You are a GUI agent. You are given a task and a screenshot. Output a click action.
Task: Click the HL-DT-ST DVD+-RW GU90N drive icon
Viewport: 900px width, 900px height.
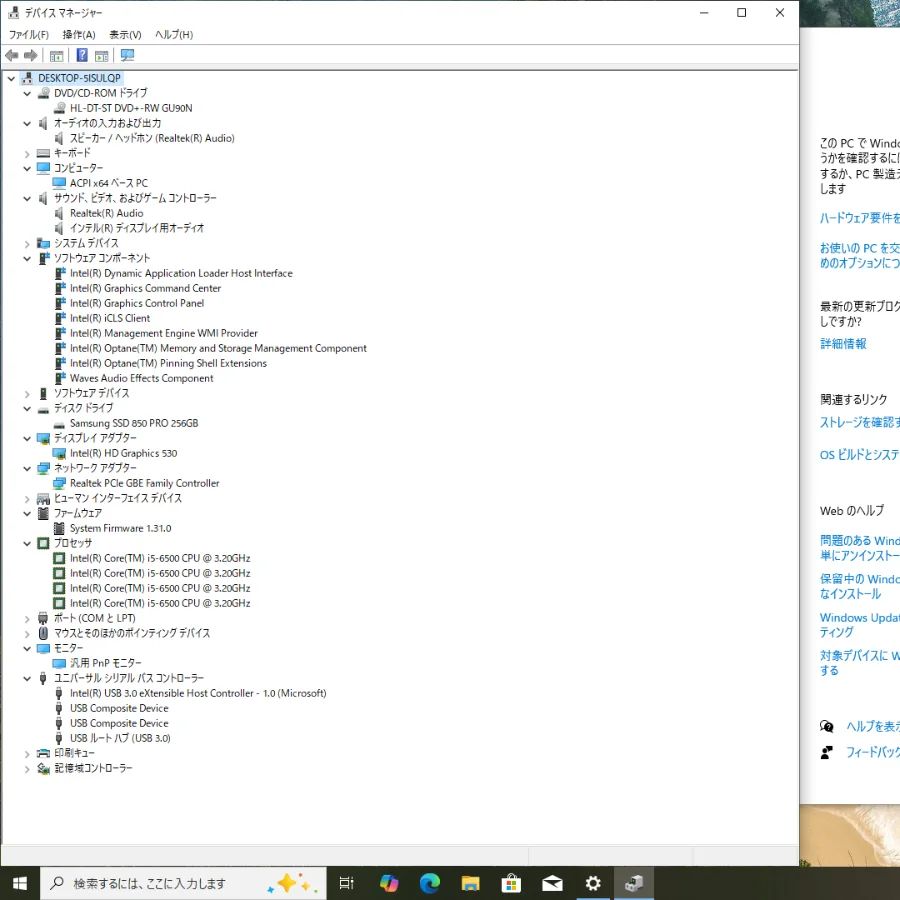(x=60, y=108)
